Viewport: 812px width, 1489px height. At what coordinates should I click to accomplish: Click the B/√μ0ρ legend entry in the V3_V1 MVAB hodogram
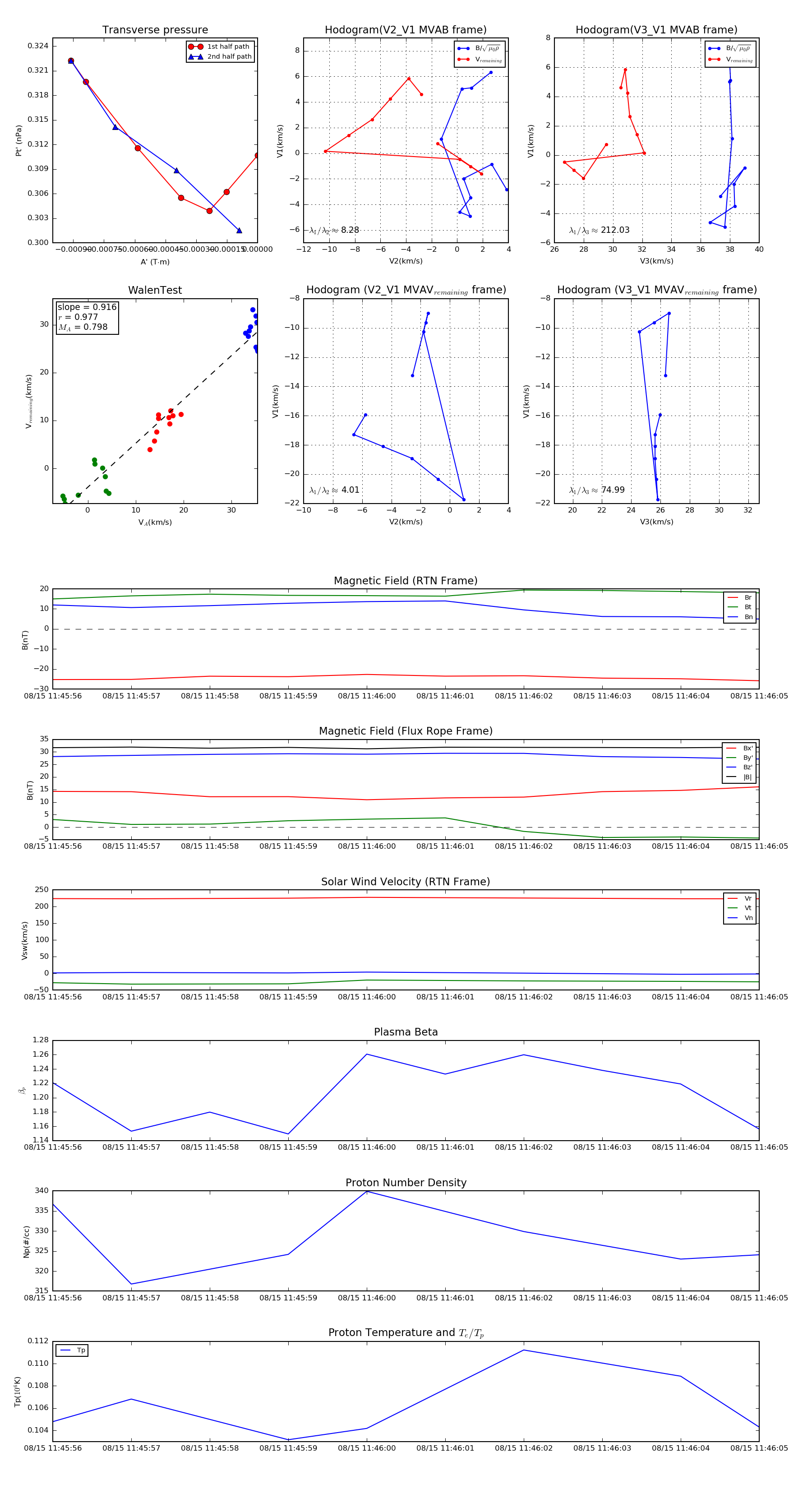pos(730,49)
